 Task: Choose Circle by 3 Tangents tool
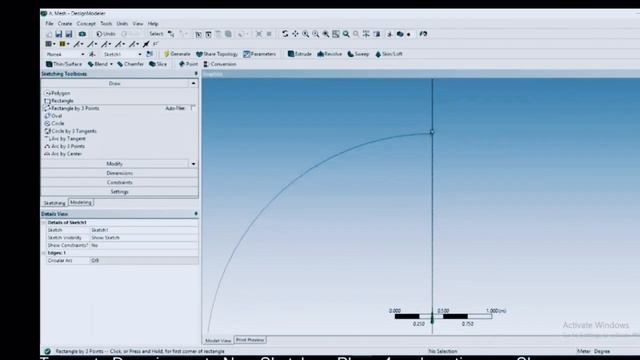coord(71,131)
